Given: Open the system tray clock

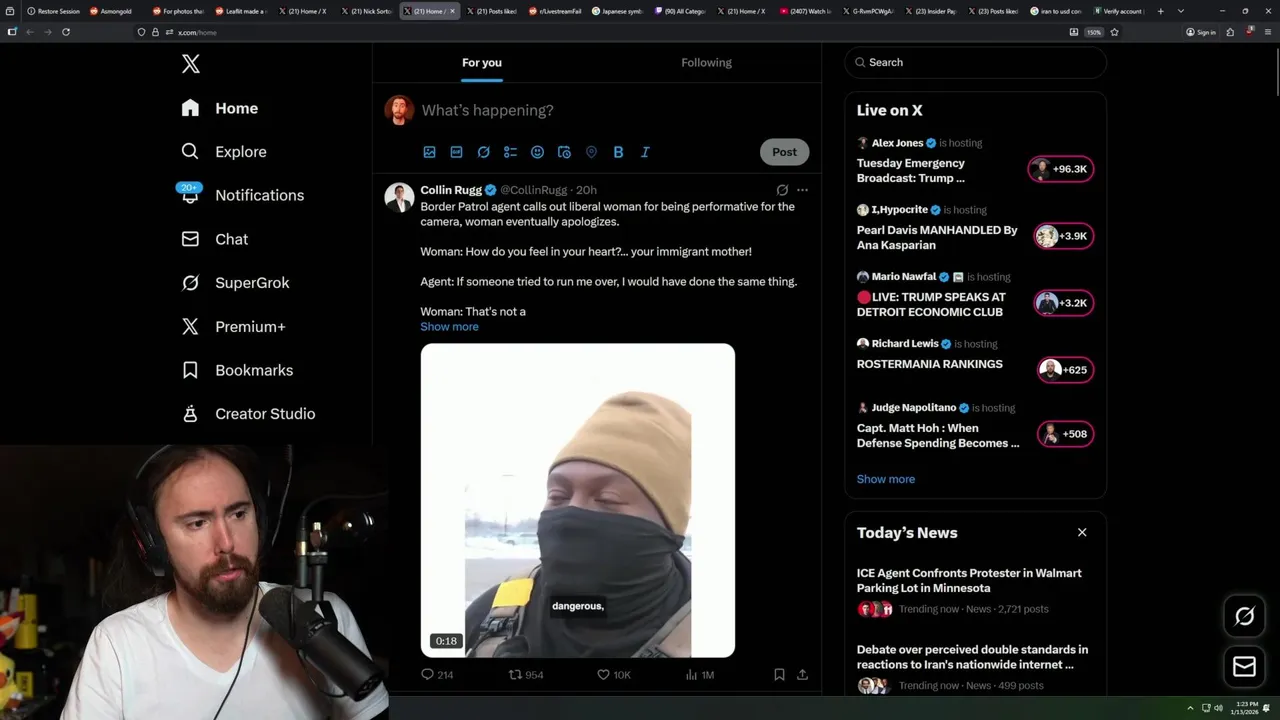Looking at the screenshot, I should click(x=1246, y=708).
